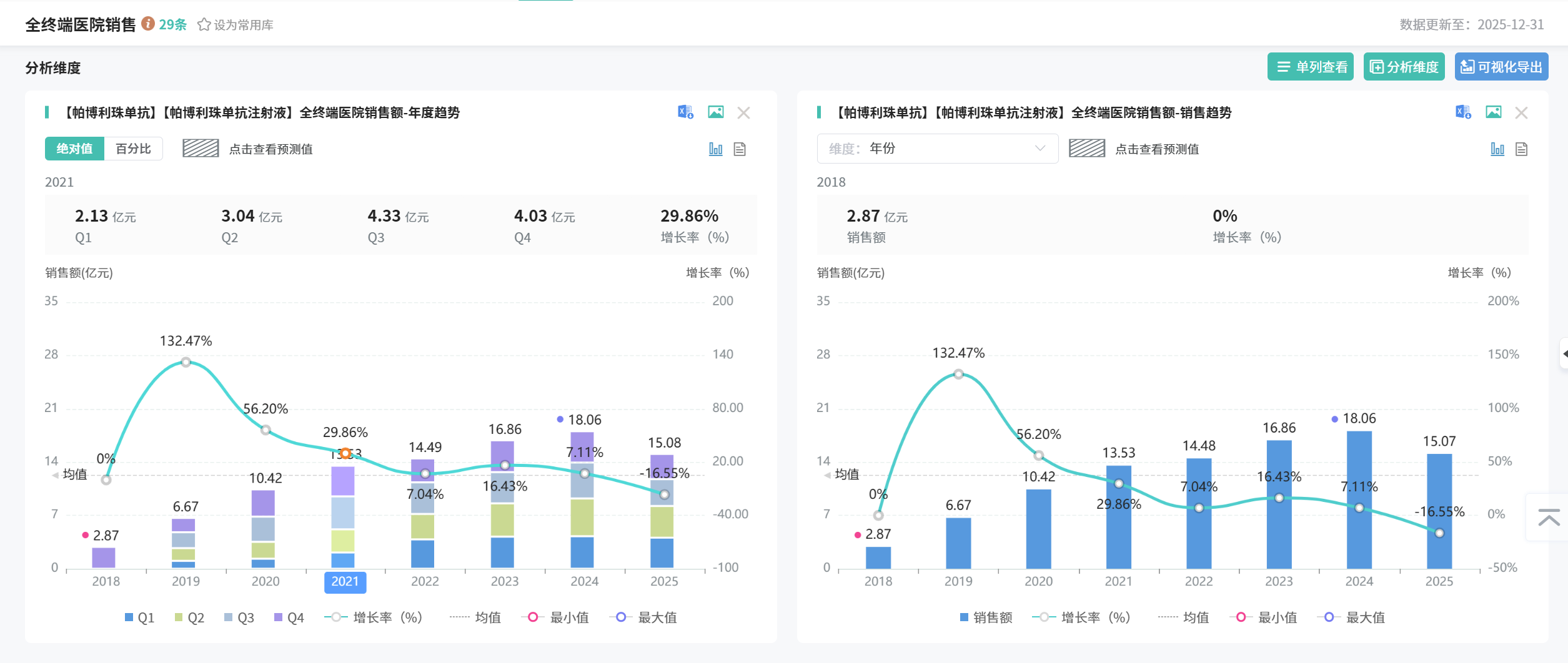Open the 维度 年份 dropdown
Screen dimensions: 1568x663
click(x=937, y=149)
